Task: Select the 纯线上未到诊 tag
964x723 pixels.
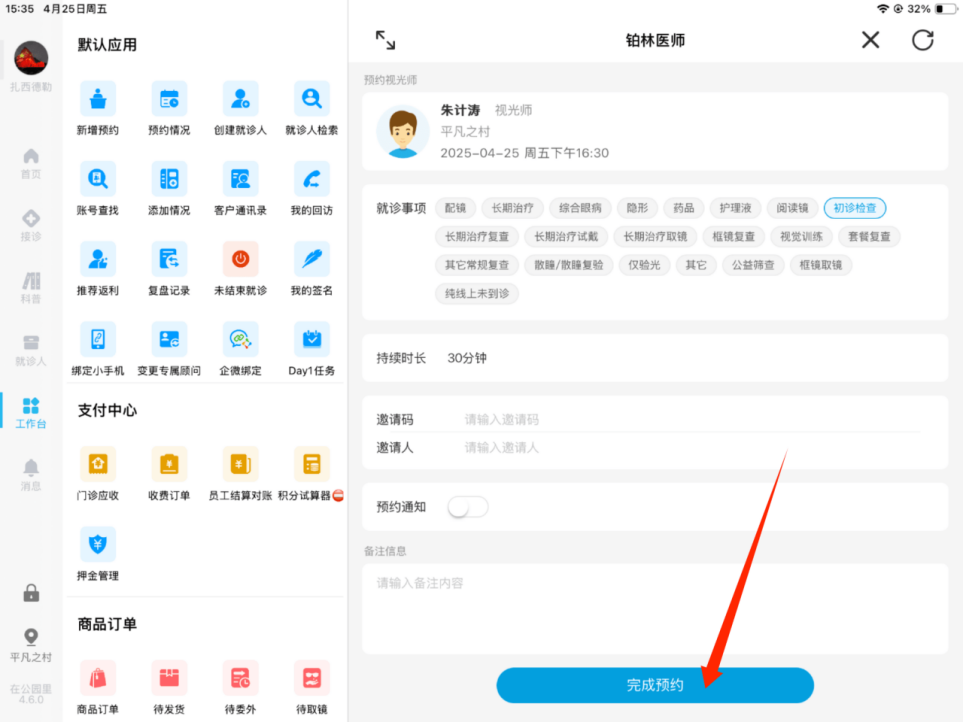Action: (477, 294)
